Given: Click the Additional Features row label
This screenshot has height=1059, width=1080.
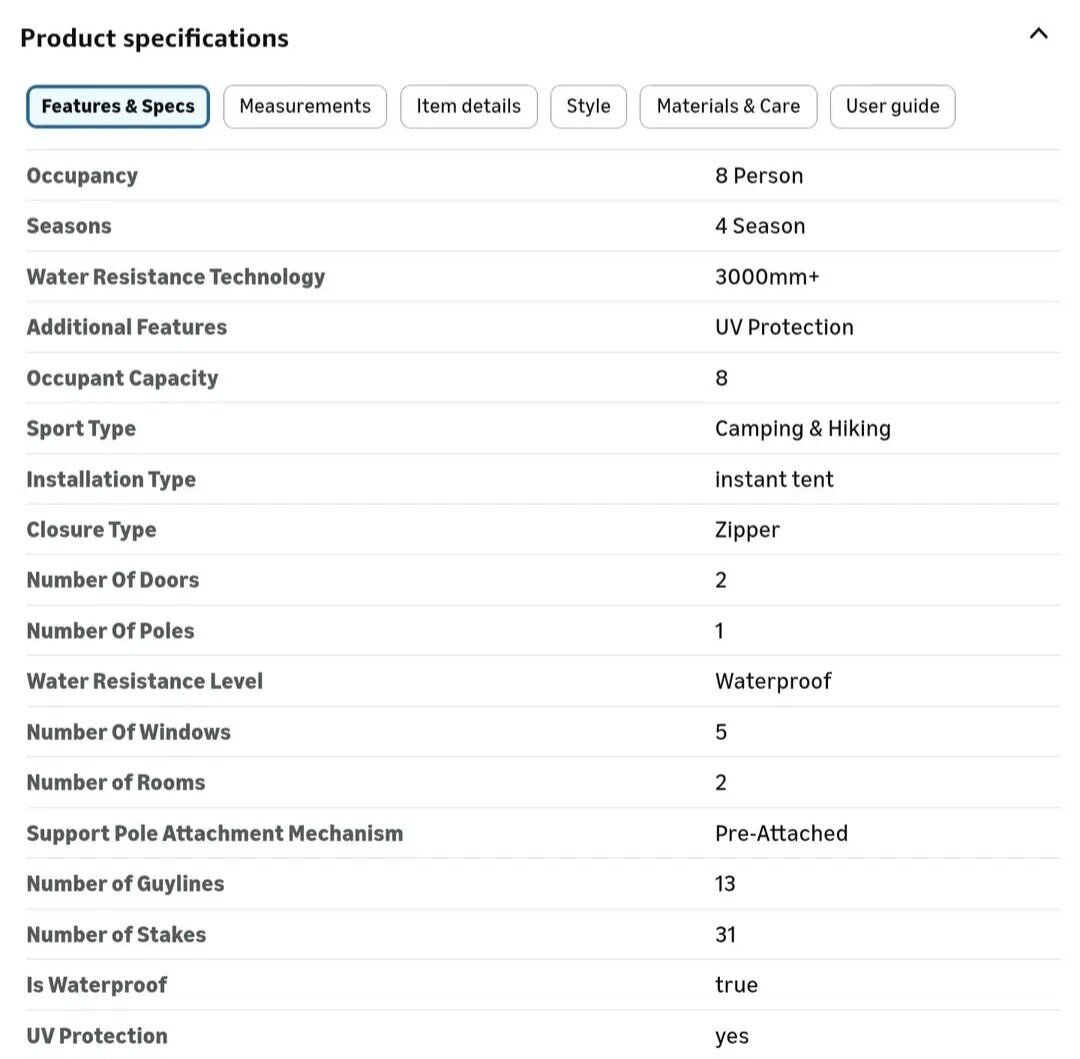Looking at the screenshot, I should pyautogui.click(x=127, y=327).
